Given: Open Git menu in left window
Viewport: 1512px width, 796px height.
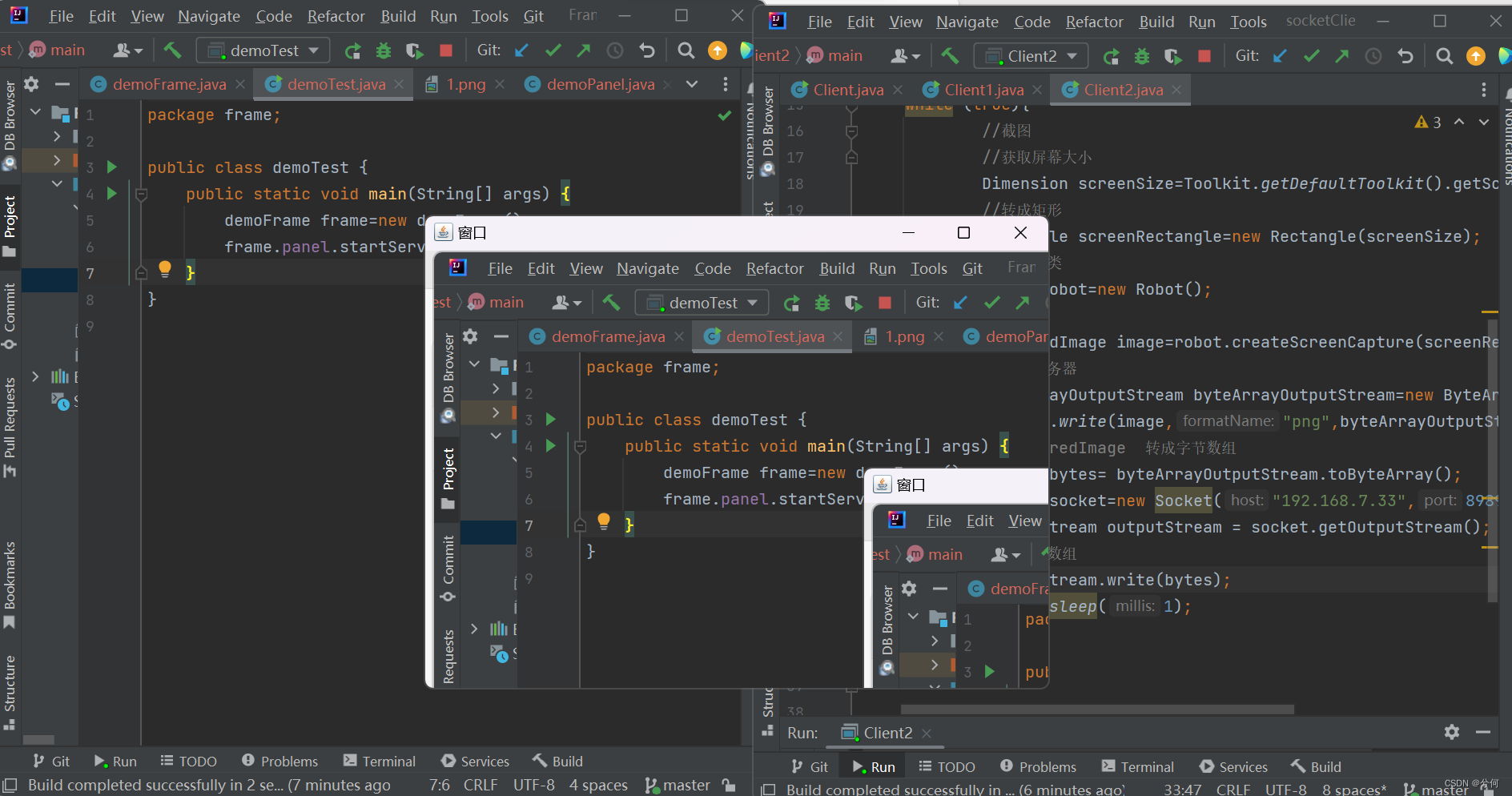Looking at the screenshot, I should click(x=533, y=16).
